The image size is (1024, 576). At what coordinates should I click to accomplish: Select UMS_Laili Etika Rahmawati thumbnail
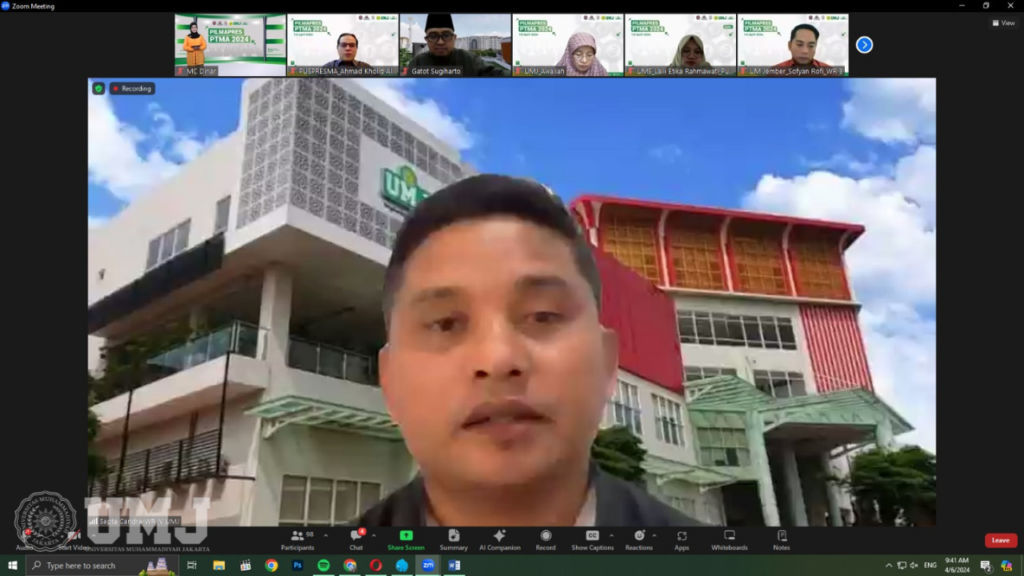[x=680, y=45]
